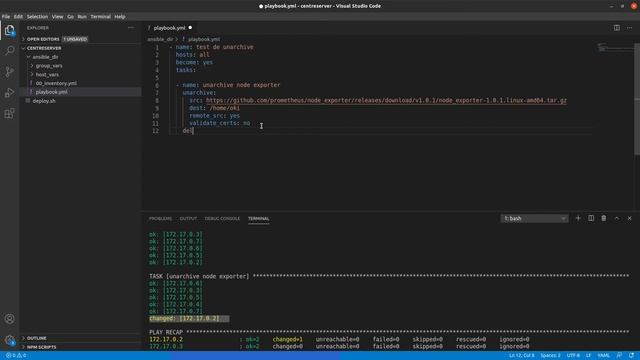Select terminal instance dropdown 1: bash
The width and height of the screenshot is (640, 360).
(534, 218)
